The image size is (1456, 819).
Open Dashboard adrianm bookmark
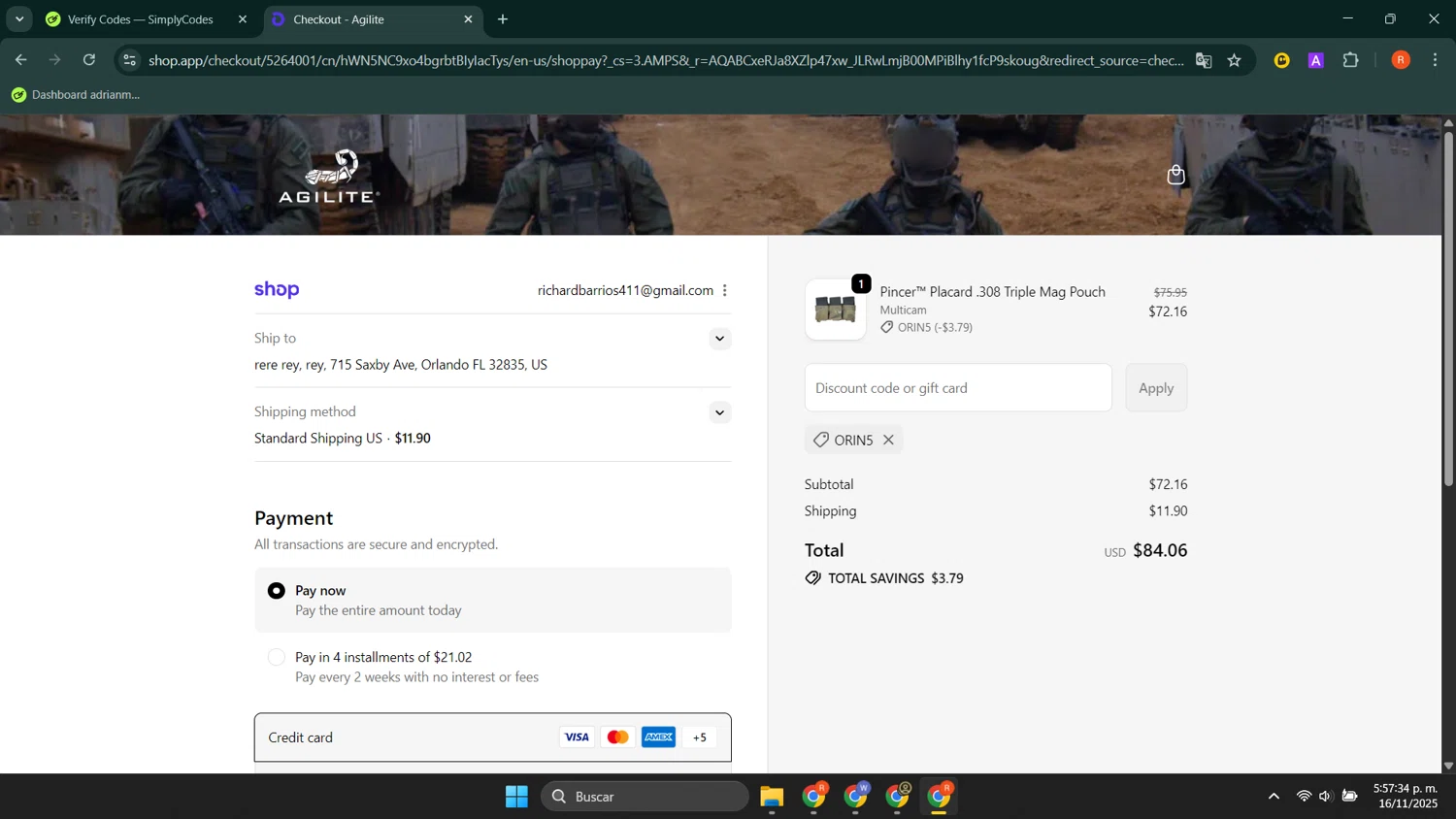[76, 94]
